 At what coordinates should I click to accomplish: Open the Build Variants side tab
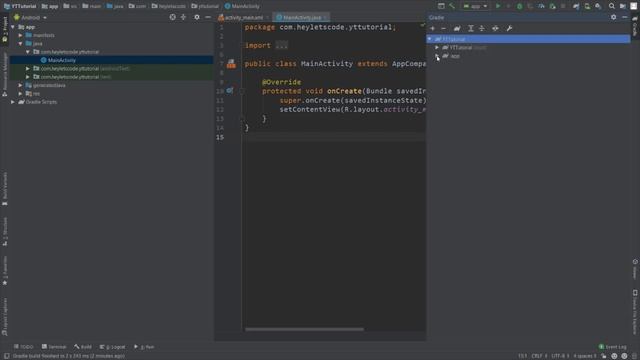(4, 189)
